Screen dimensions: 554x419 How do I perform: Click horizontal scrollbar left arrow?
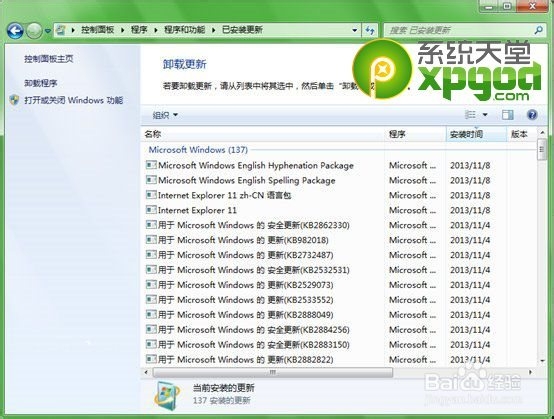146,372
